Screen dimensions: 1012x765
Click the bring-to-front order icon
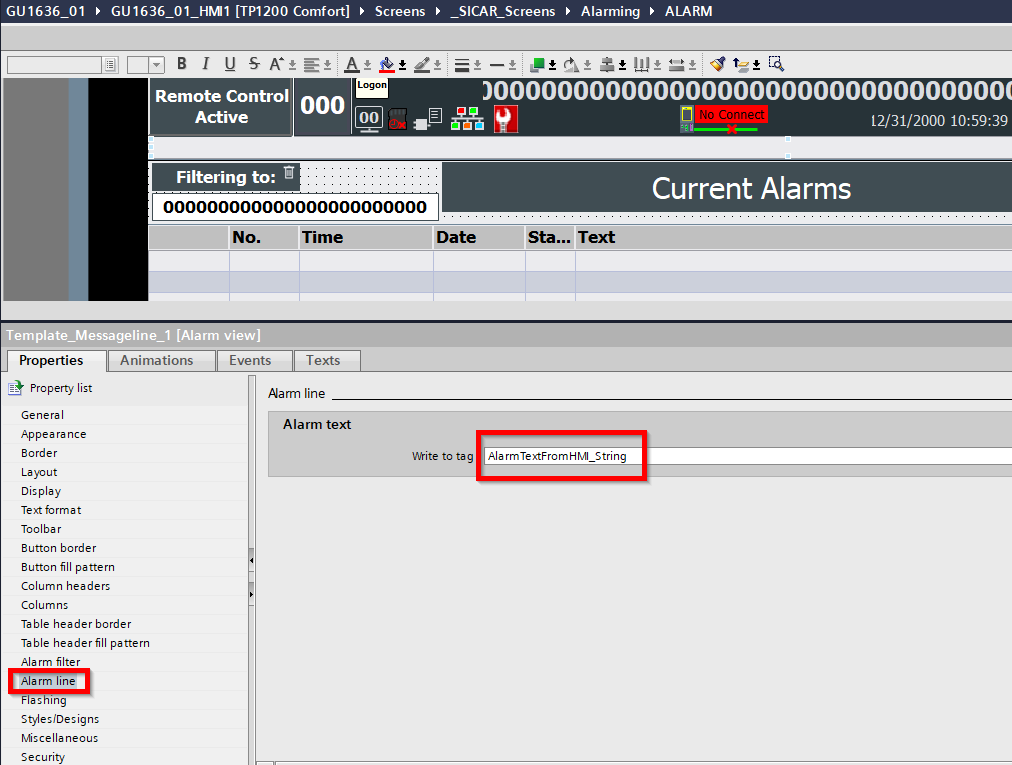coord(537,65)
